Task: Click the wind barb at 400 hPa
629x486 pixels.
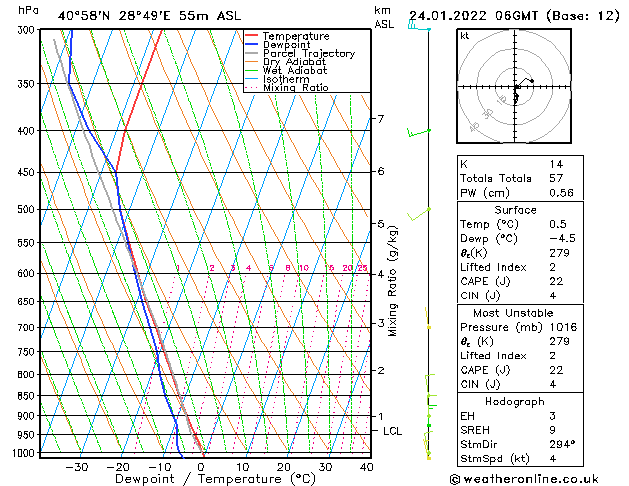Action: point(418,132)
